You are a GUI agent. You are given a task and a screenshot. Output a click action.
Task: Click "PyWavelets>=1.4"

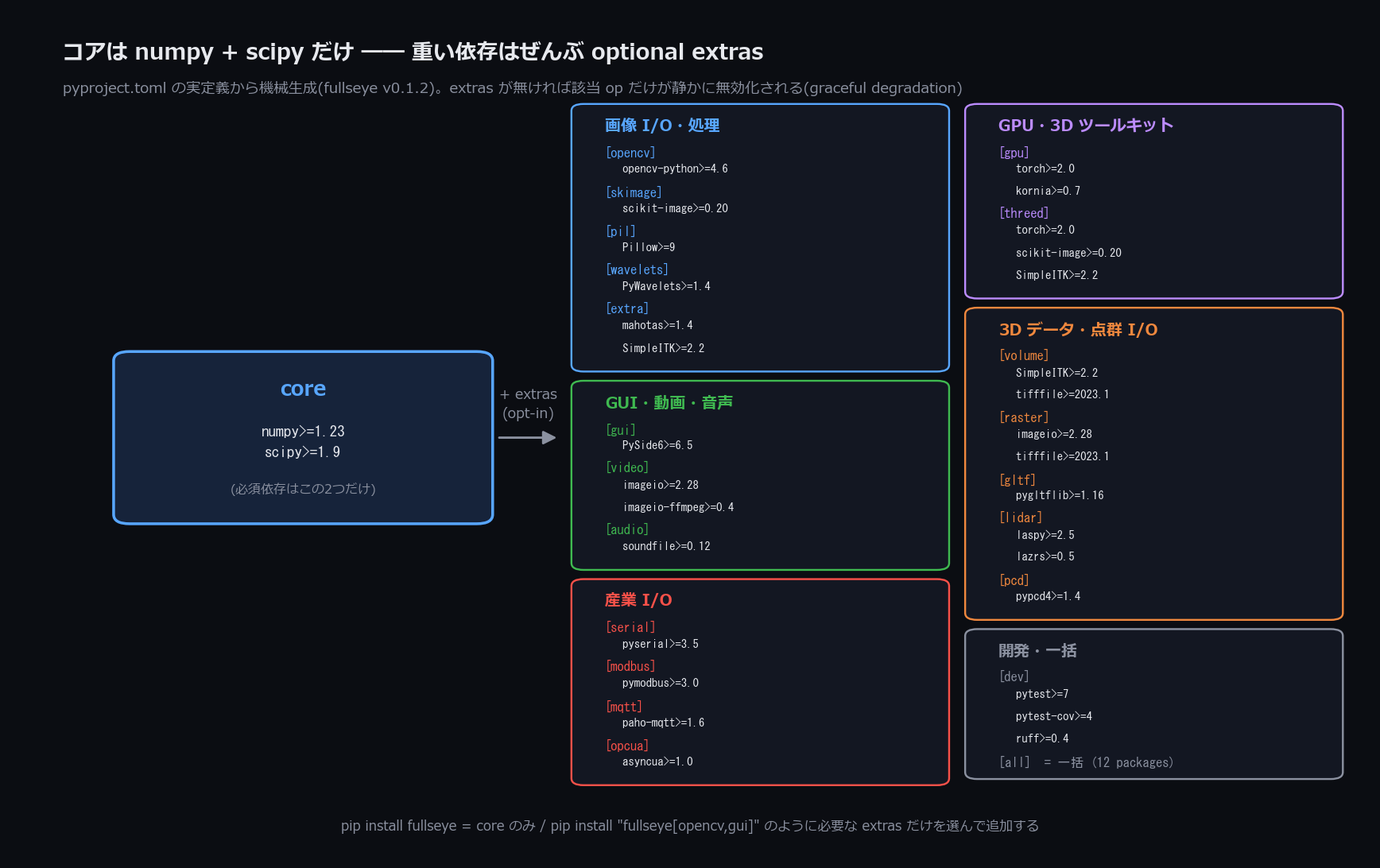coord(666,286)
